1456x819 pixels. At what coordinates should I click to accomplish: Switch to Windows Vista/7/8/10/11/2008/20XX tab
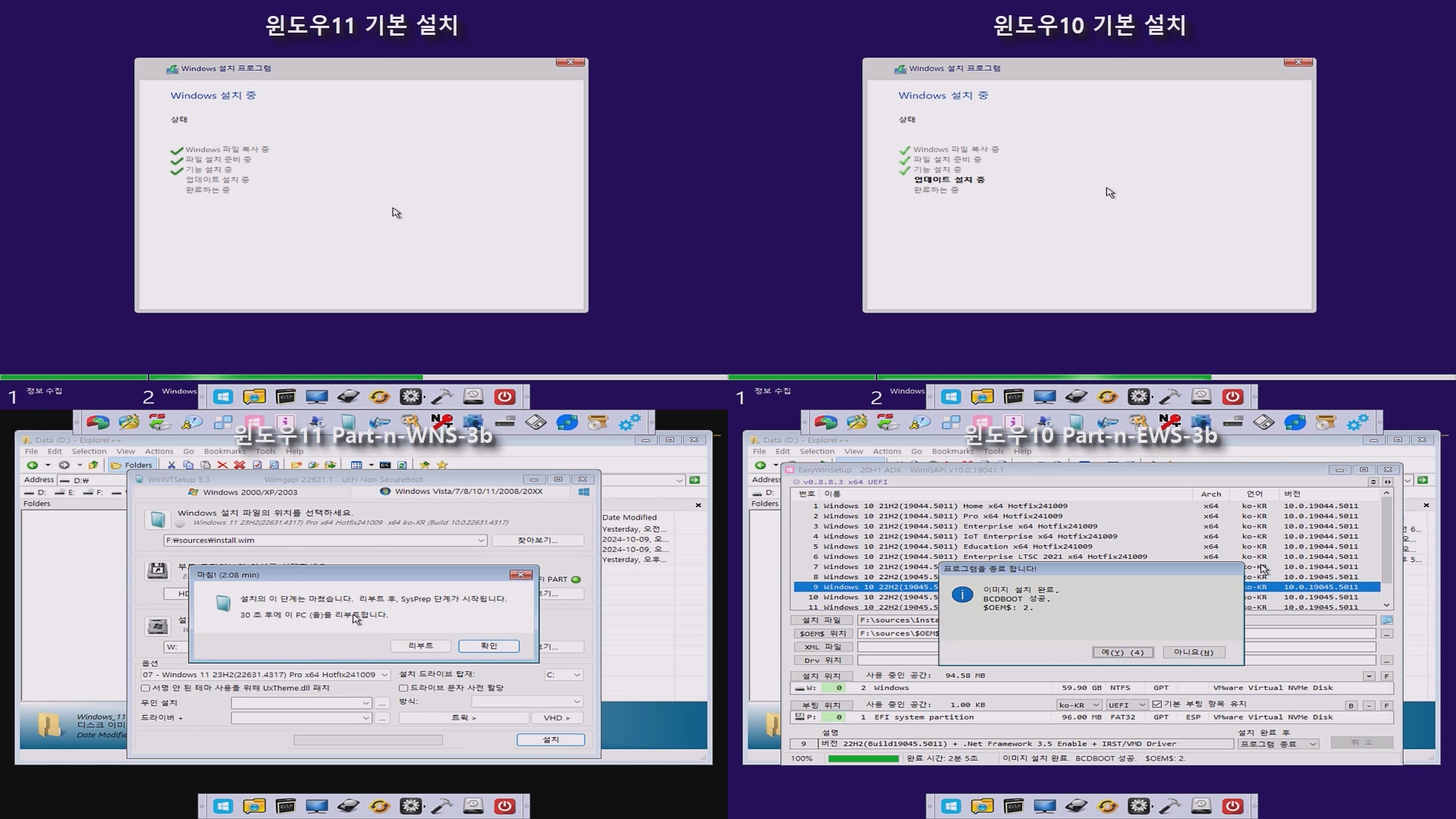click(461, 491)
